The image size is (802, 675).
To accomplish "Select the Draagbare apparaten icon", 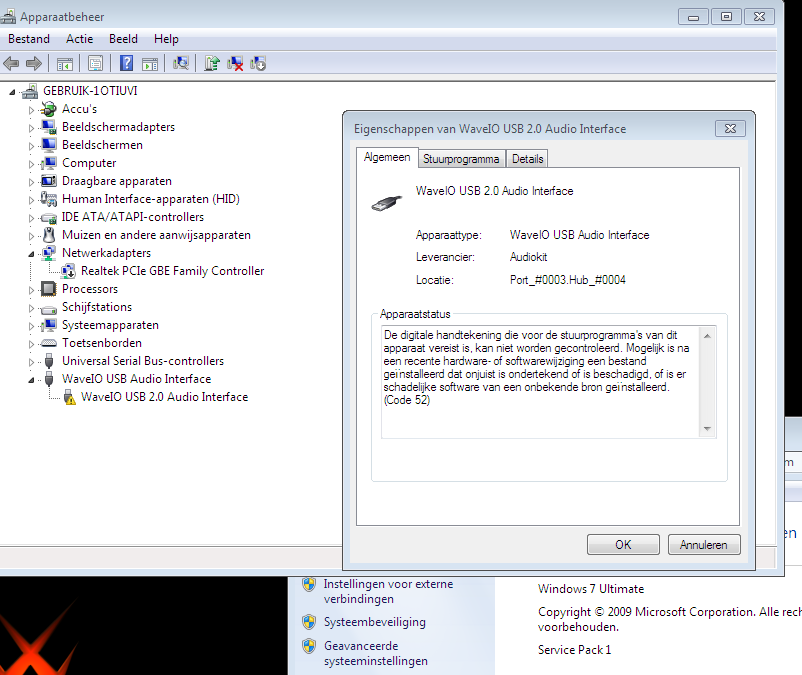I will tap(49, 181).
